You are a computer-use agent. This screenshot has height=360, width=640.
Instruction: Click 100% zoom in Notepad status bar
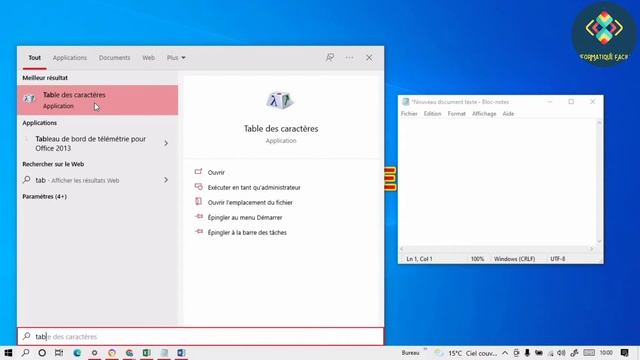(x=477, y=259)
